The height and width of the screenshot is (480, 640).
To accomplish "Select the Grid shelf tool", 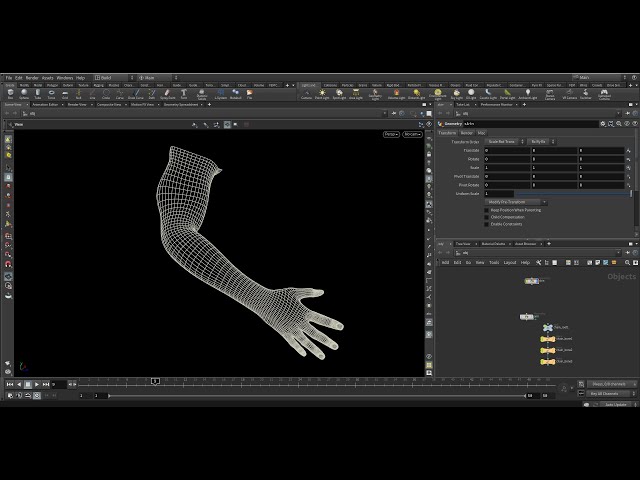I will pos(65,94).
